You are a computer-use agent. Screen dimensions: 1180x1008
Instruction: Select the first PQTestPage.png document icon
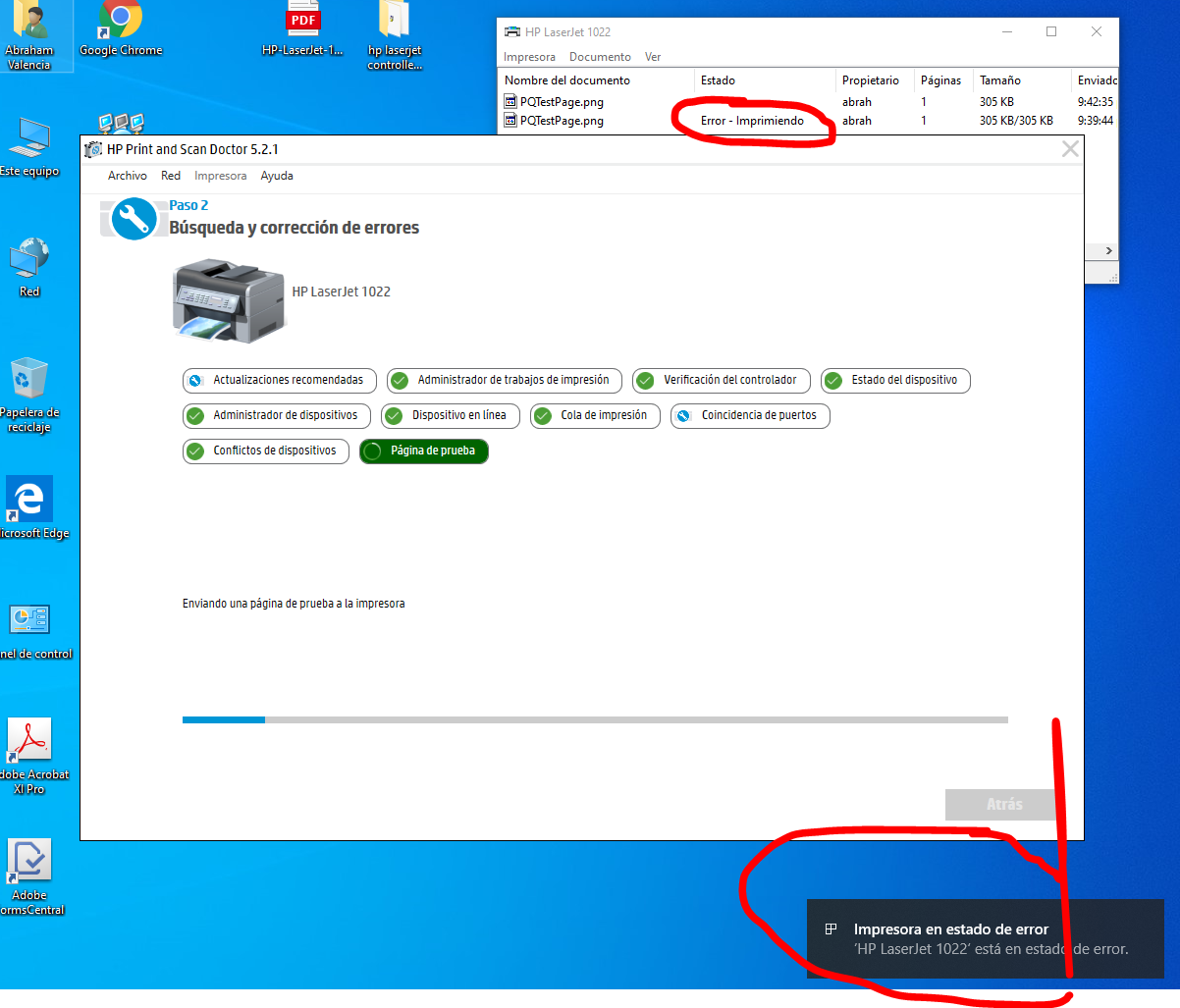coord(511,101)
